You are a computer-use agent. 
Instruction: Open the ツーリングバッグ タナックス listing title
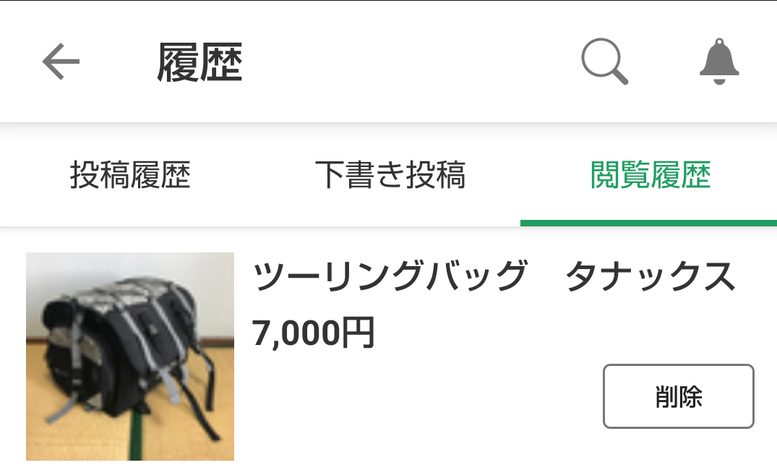[x=494, y=276]
